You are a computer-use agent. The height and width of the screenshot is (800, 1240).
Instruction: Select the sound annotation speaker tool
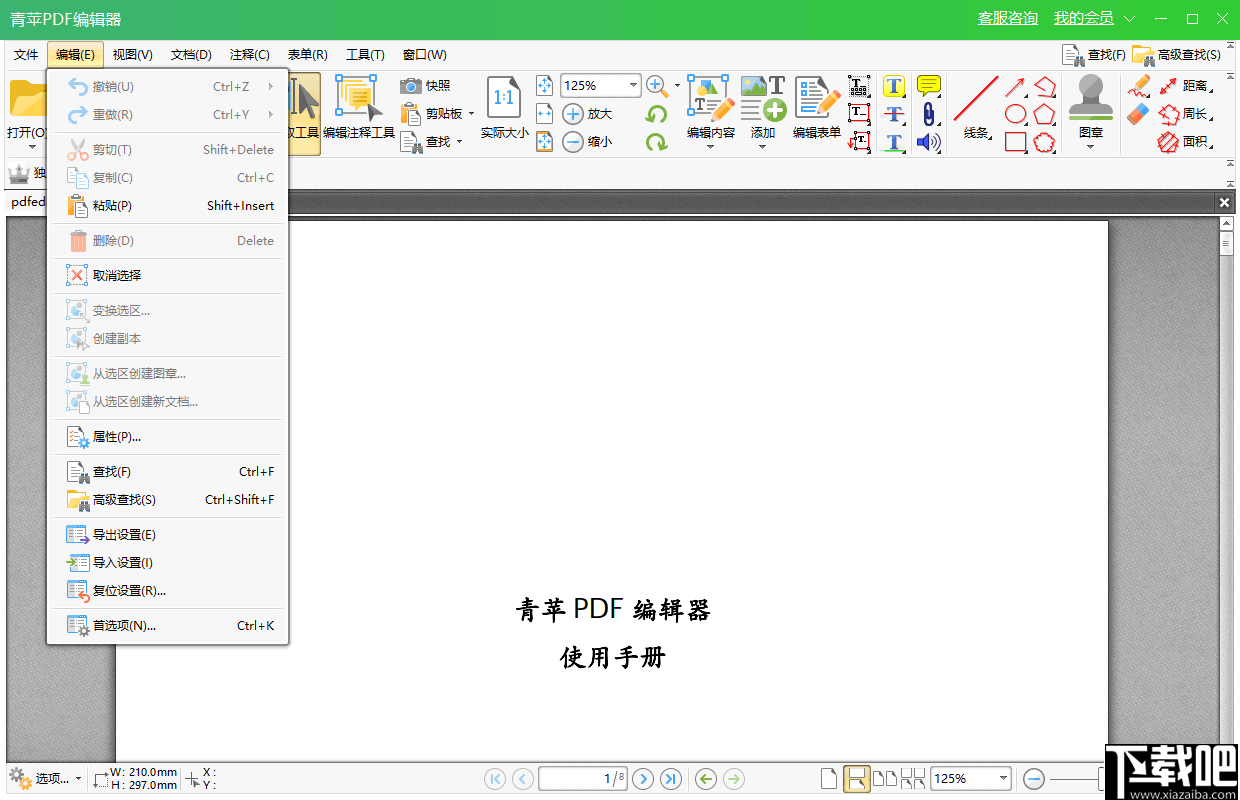click(928, 142)
